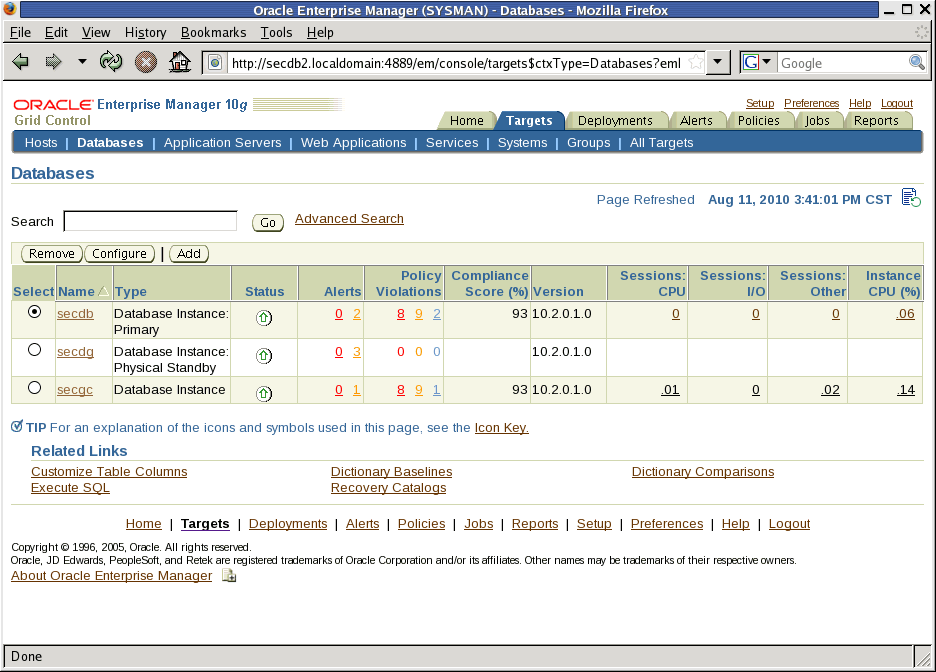Image resolution: width=936 pixels, height=672 pixels.
Task: Click the Remove button
Action: [52, 254]
